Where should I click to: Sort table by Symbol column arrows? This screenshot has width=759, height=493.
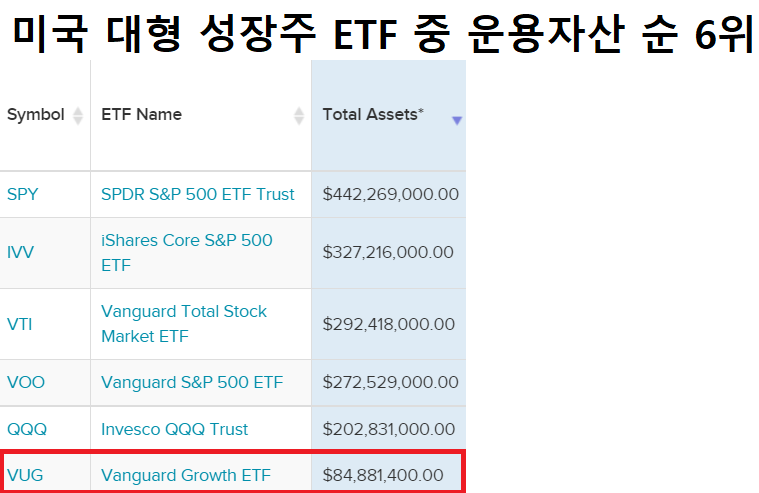[x=77, y=116]
